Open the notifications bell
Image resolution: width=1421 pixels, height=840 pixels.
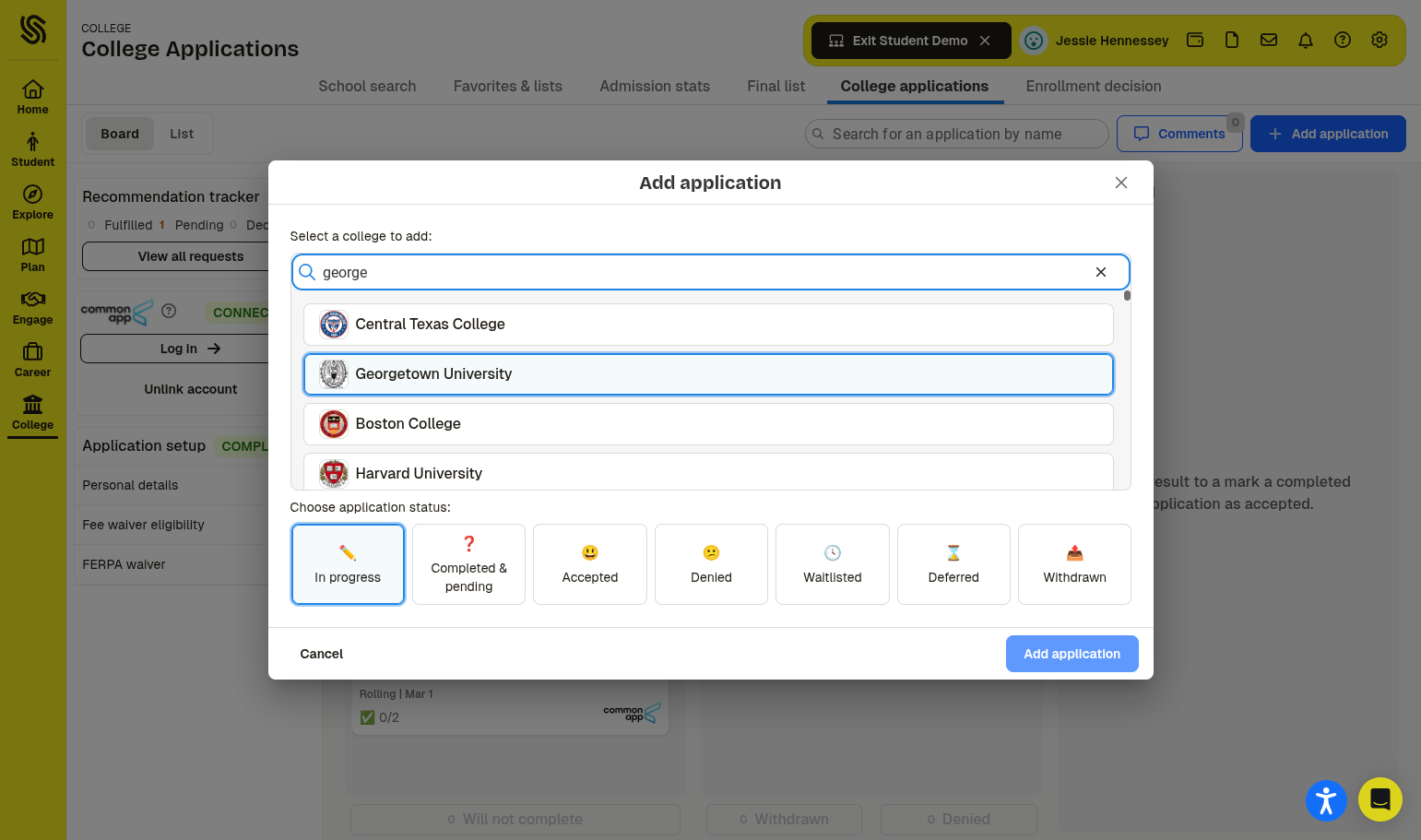pyautogui.click(x=1306, y=41)
